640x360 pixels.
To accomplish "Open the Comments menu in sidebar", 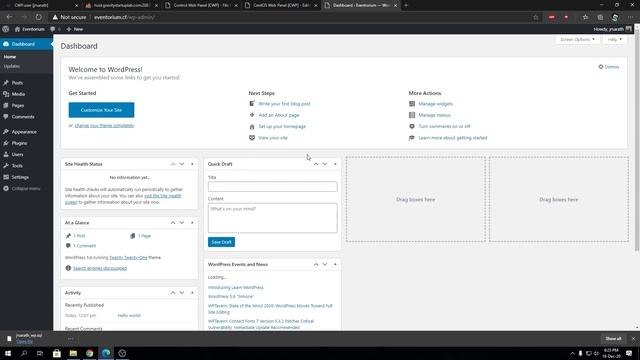I will coord(23,117).
